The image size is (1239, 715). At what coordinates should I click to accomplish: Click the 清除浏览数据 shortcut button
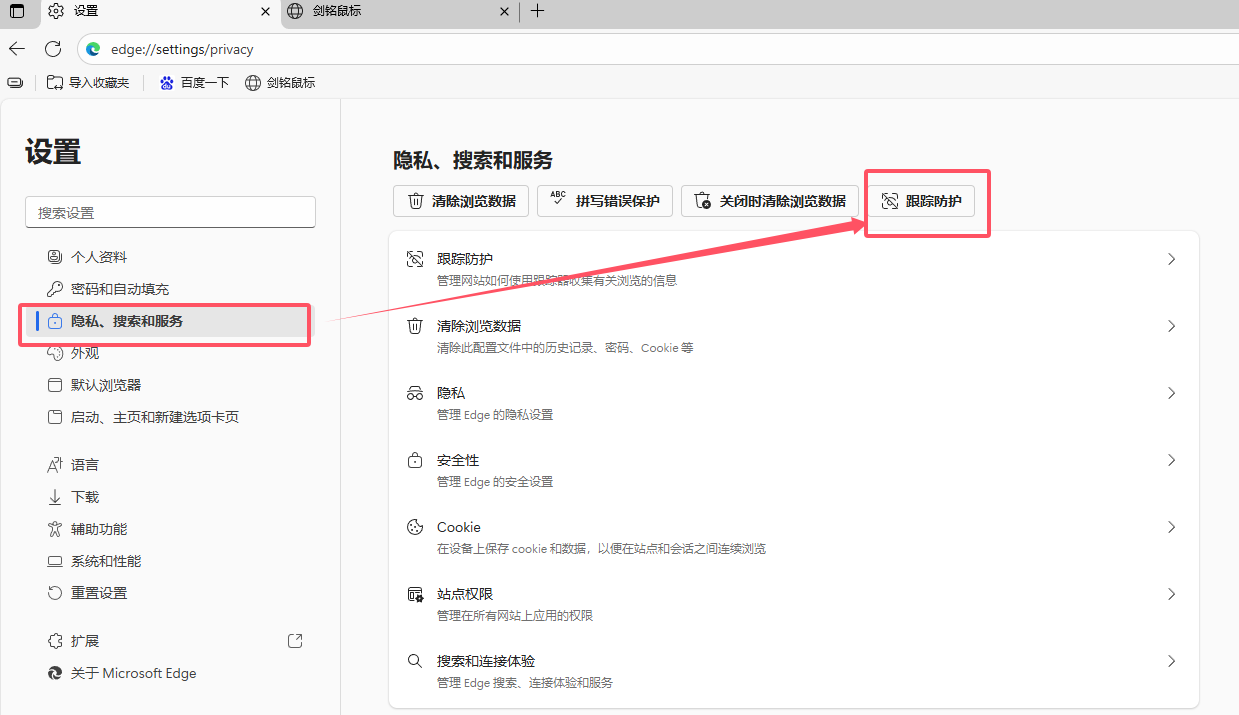click(461, 201)
